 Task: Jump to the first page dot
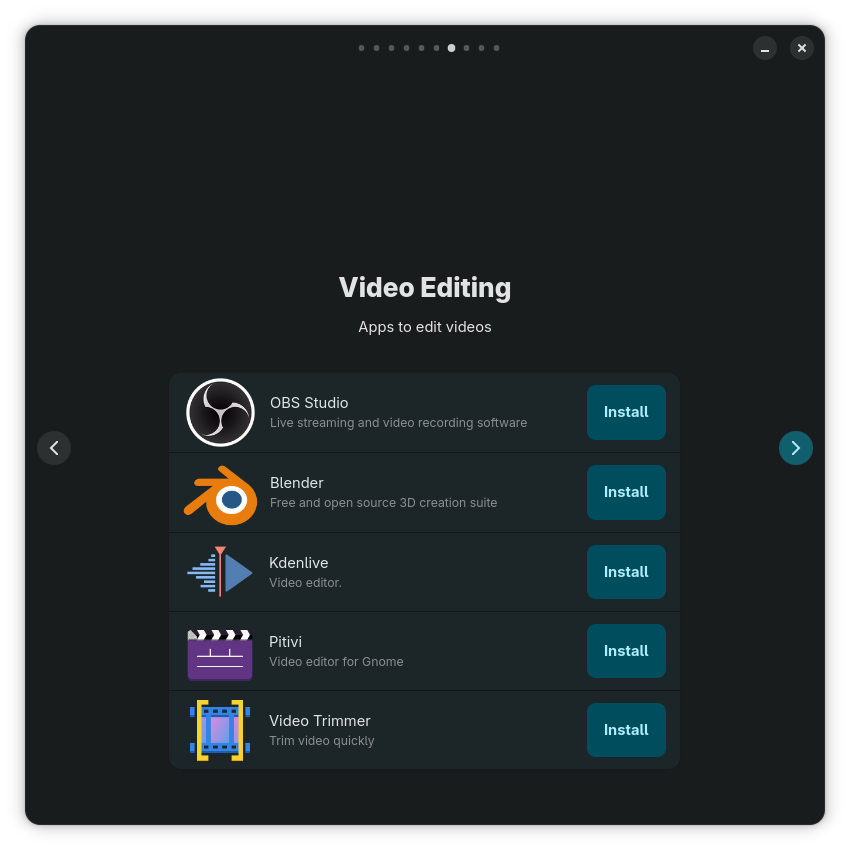point(361,48)
